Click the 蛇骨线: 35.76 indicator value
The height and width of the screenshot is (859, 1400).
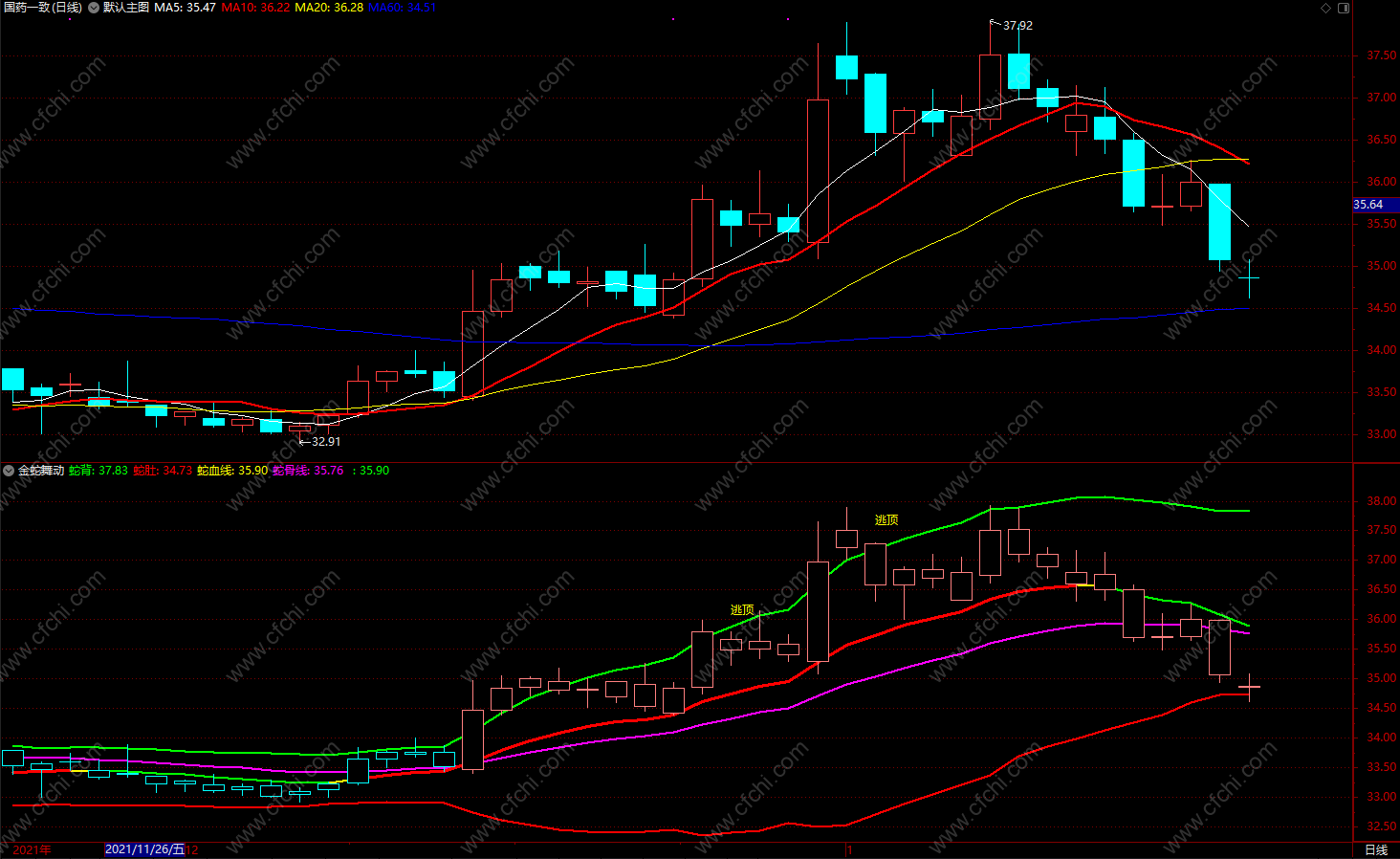coord(308,471)
